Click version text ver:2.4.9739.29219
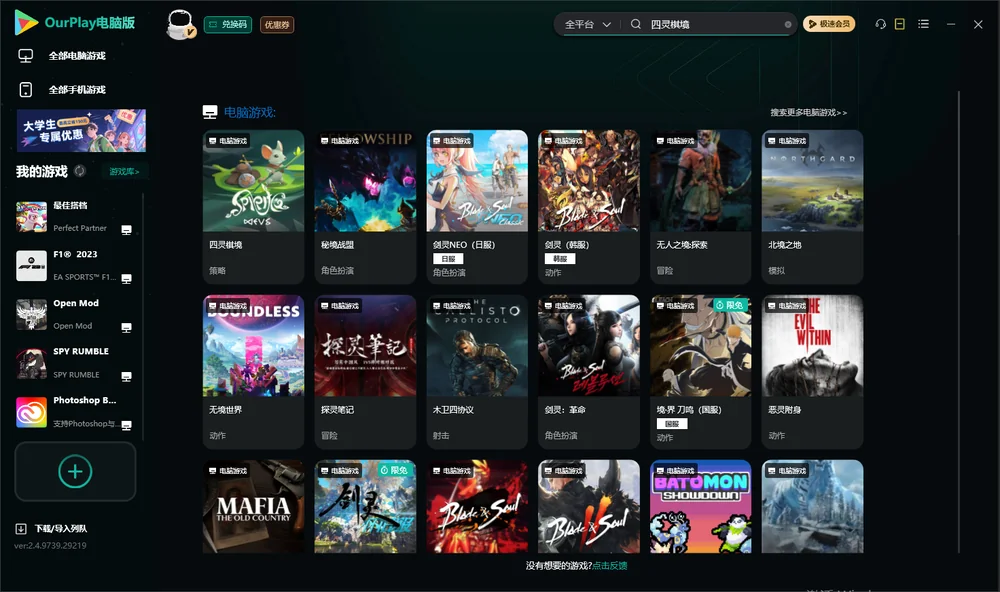Viewport: 1000px width, 592px height. point(50,545)
